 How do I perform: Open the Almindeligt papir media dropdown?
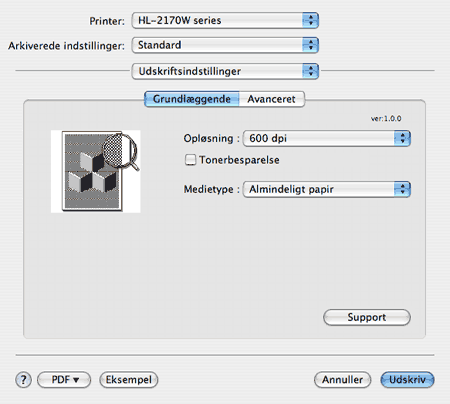(327, 189)
